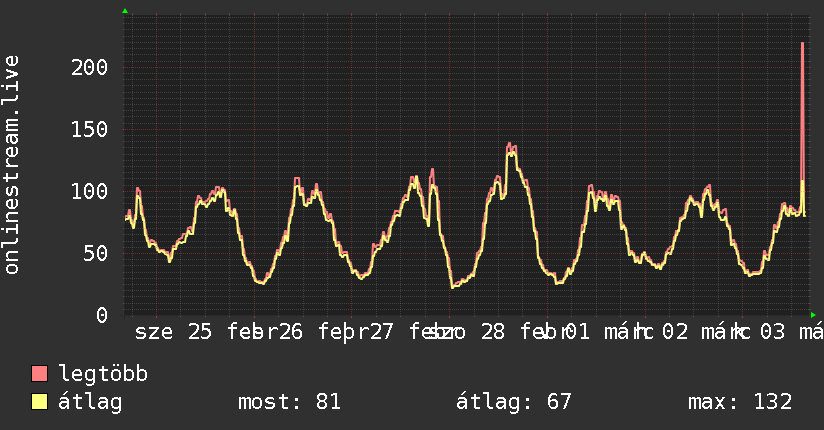Click the green arrow atop the y-axis
The image size is (824, 430).
point(125,11)
